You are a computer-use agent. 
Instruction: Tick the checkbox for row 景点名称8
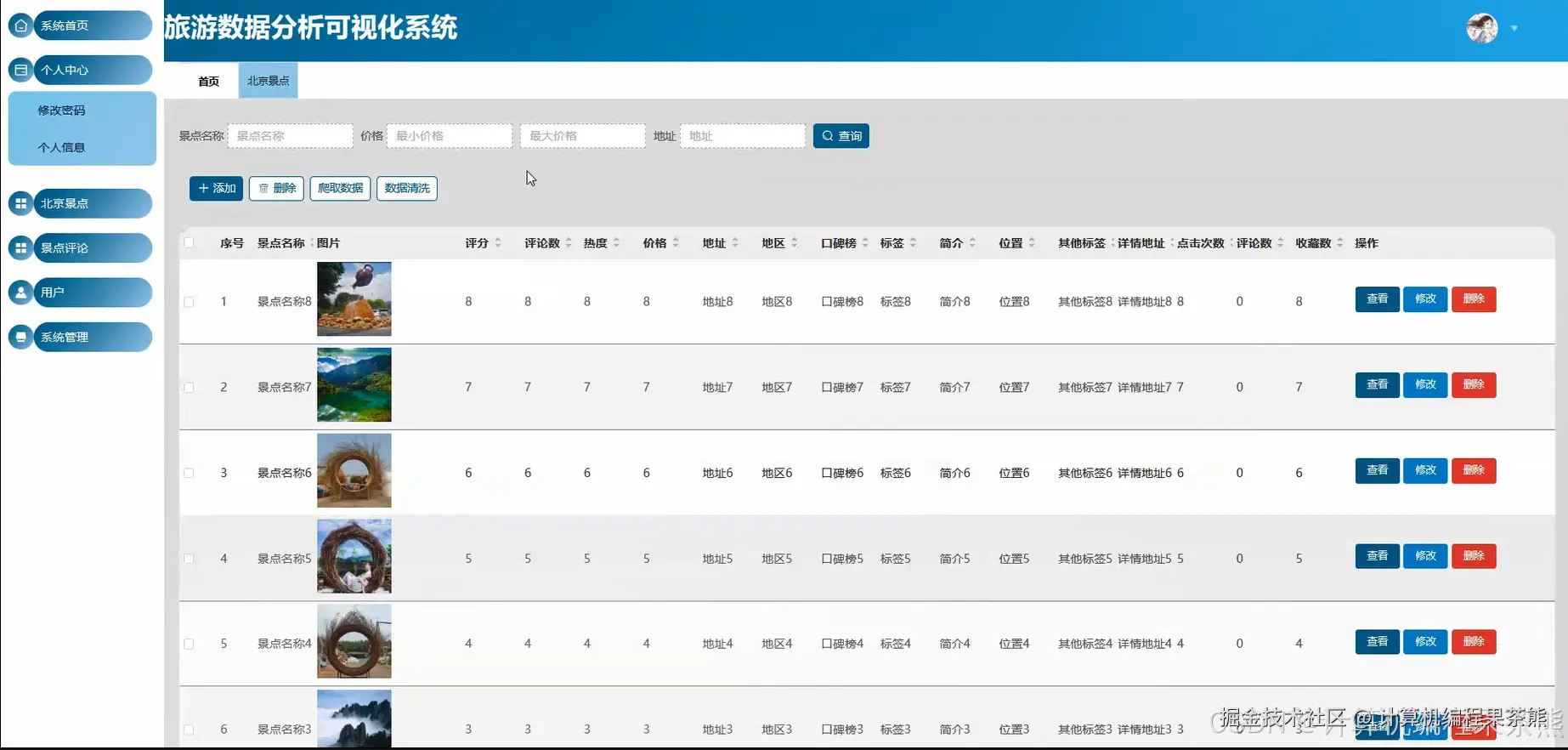click(x=189, y=302)
